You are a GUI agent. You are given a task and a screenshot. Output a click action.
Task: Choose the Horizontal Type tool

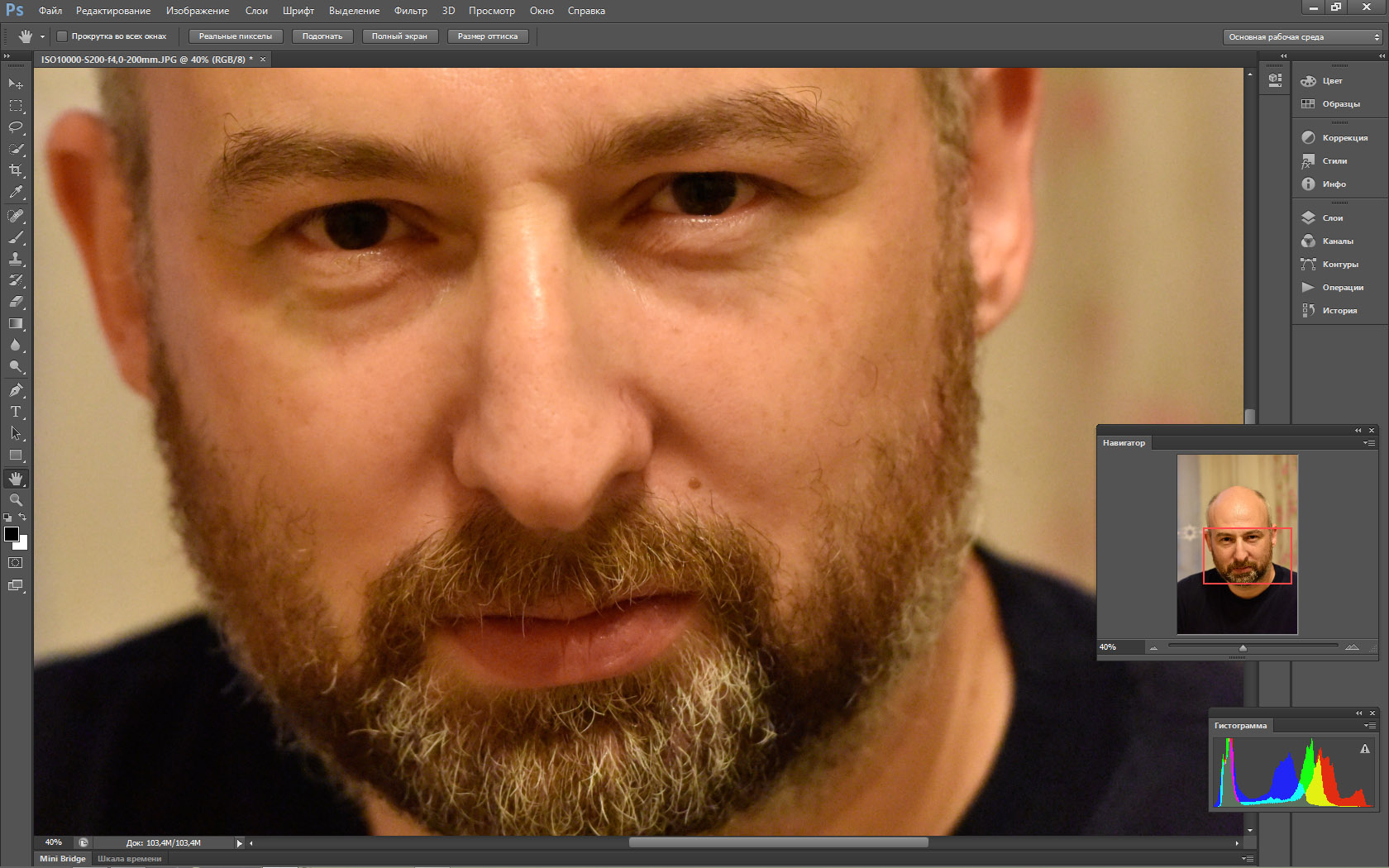[16, 411]
